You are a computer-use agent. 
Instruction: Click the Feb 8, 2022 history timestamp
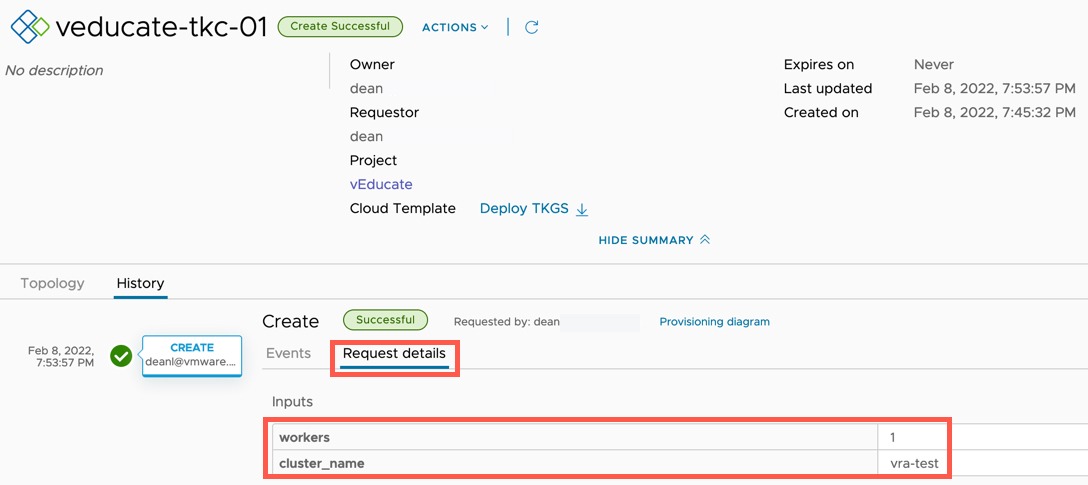tap(61, 356)
